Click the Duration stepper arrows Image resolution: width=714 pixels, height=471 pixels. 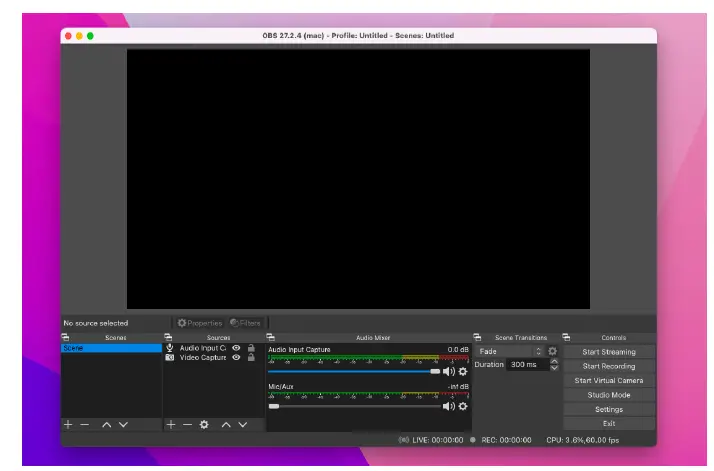pos(554,365)
